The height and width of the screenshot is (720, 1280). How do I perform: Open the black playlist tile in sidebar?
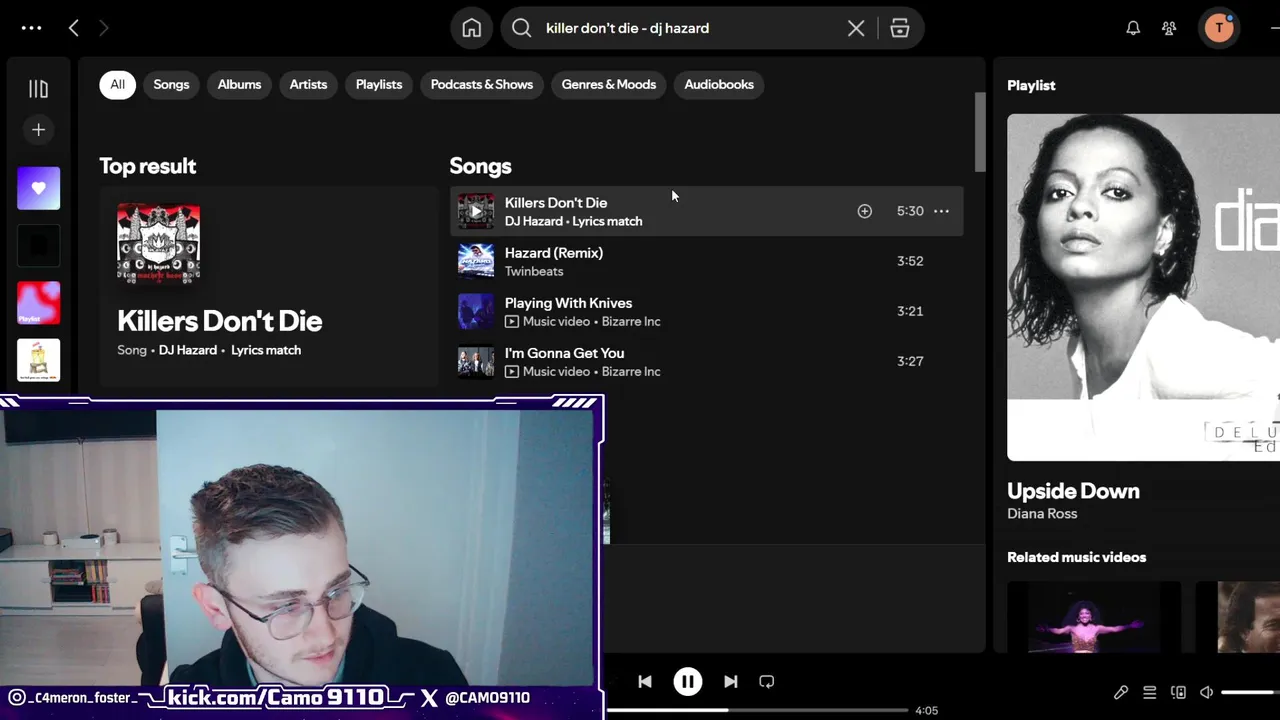pos(38,245)
